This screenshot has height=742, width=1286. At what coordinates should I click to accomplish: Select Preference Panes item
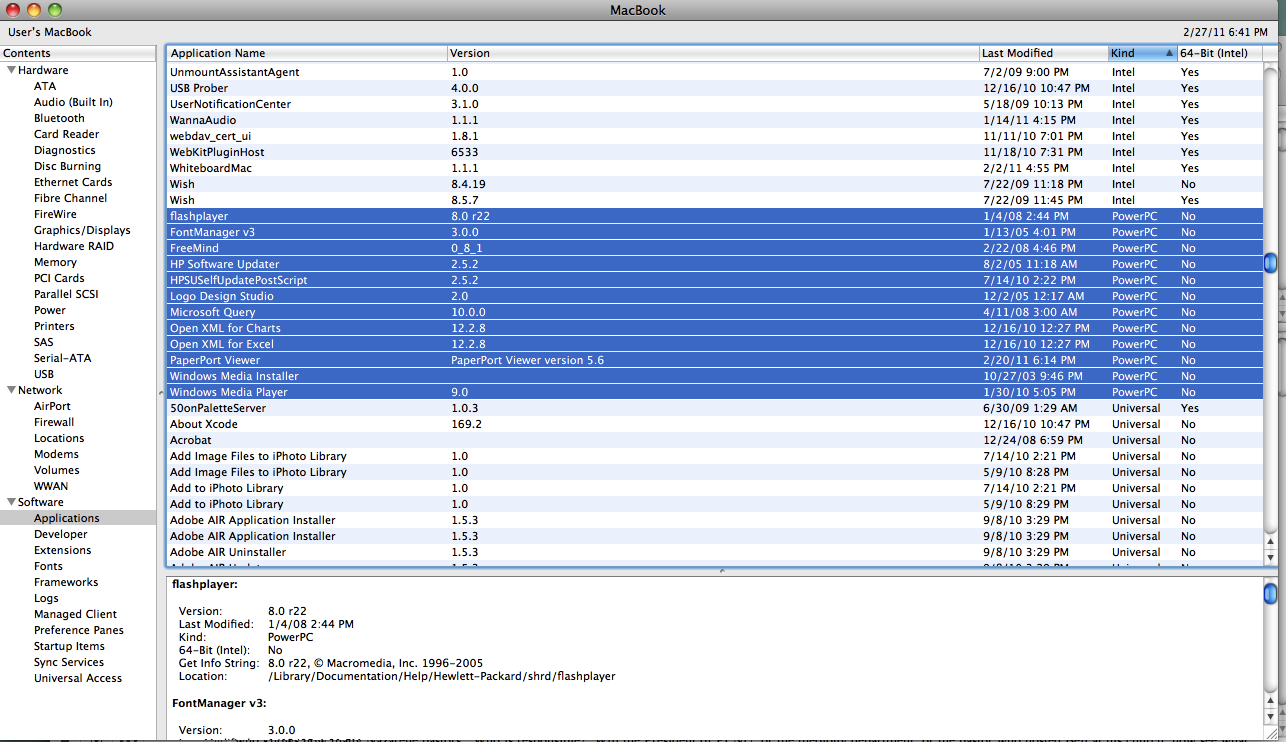tap(79, 630)
